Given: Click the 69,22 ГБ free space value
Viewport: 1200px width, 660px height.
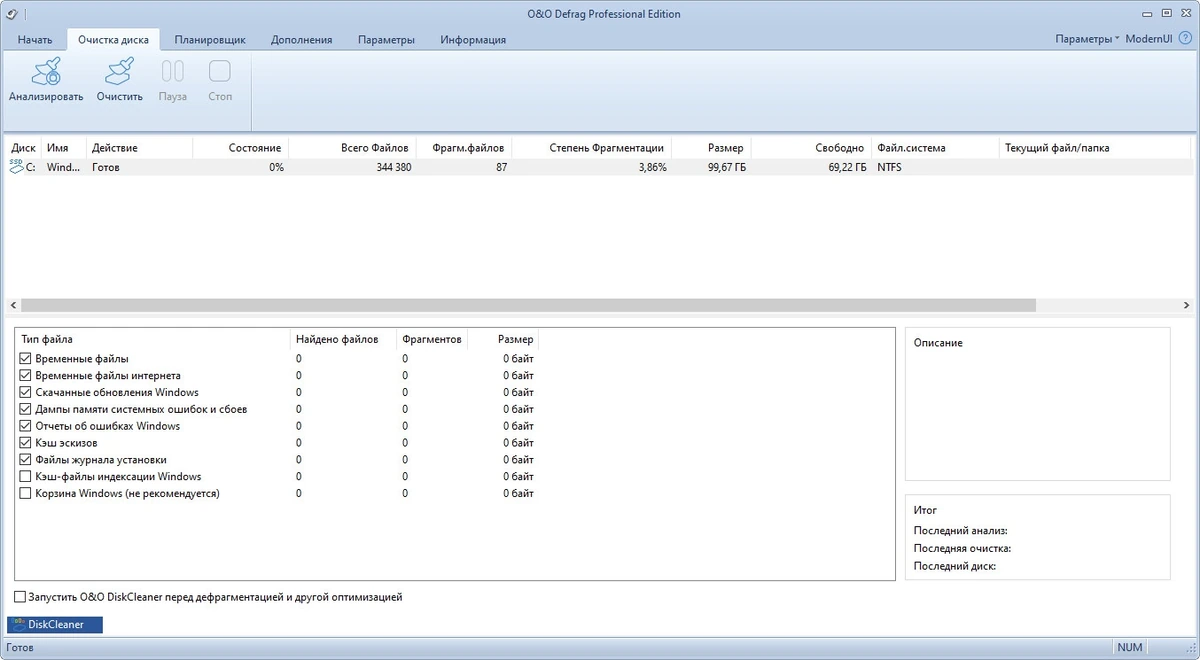Looking at the screenshot, I should point(846,167).
